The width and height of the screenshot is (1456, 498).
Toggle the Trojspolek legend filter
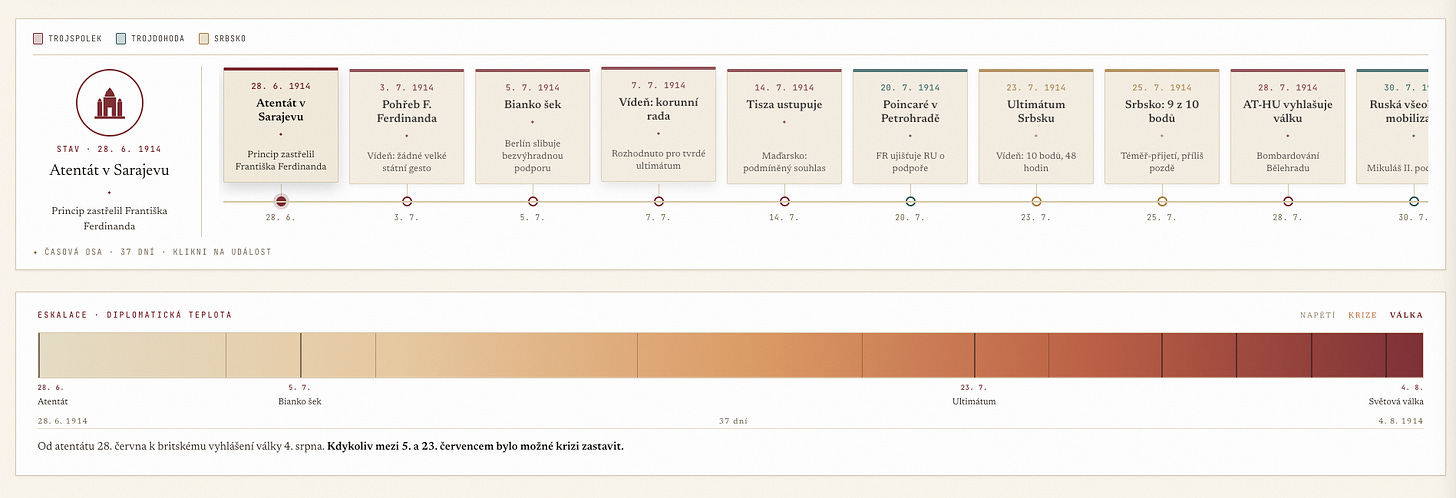67,38
